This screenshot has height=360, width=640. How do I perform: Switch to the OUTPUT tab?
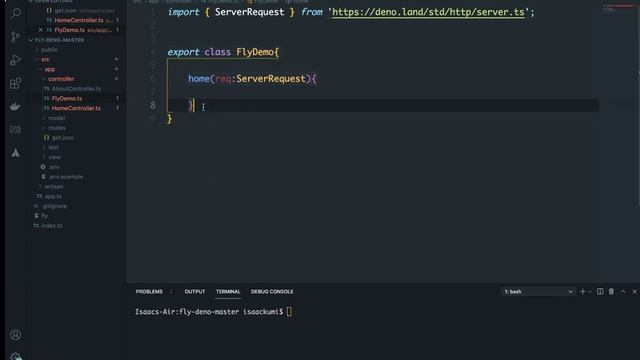(195, 291)
